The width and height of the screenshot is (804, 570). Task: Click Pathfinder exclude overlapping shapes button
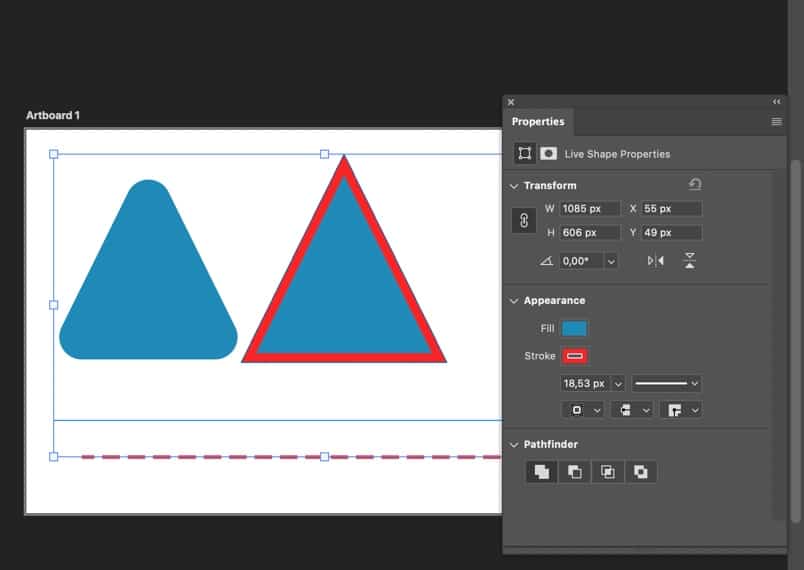tap(640, 472)
